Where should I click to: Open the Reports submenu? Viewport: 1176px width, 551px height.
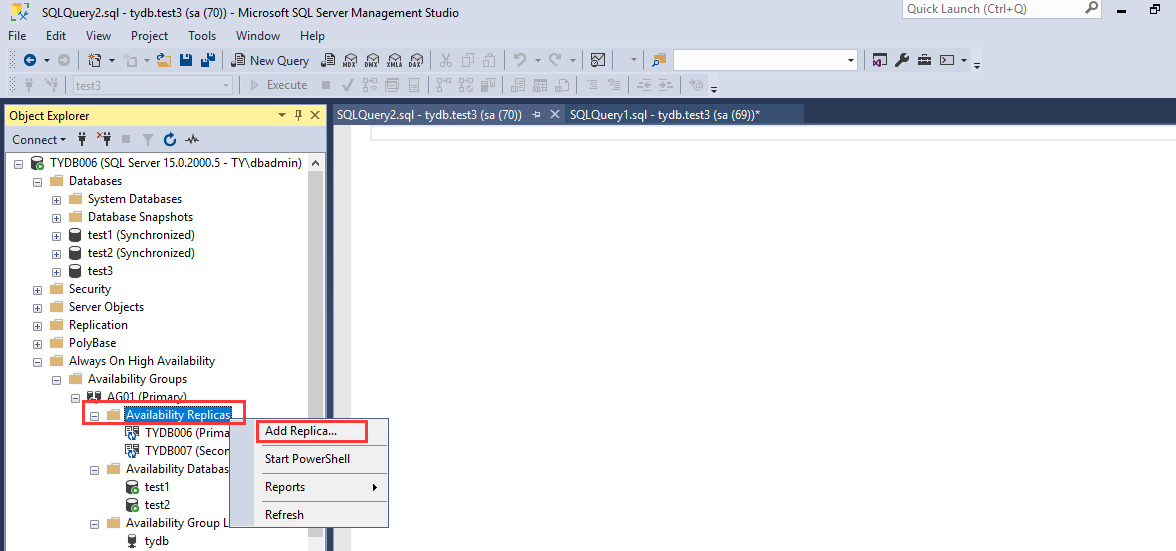point(310,487)
